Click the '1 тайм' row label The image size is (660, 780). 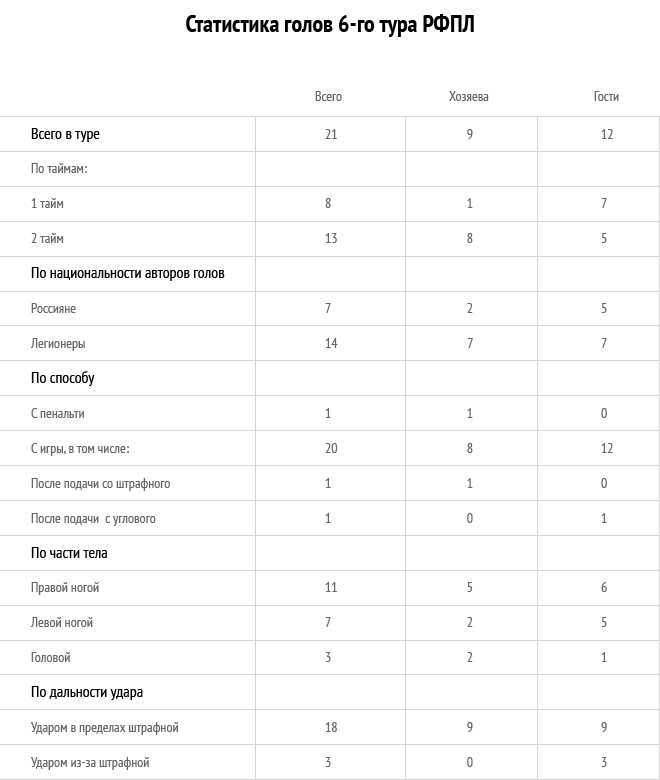[x=47, y=203]
